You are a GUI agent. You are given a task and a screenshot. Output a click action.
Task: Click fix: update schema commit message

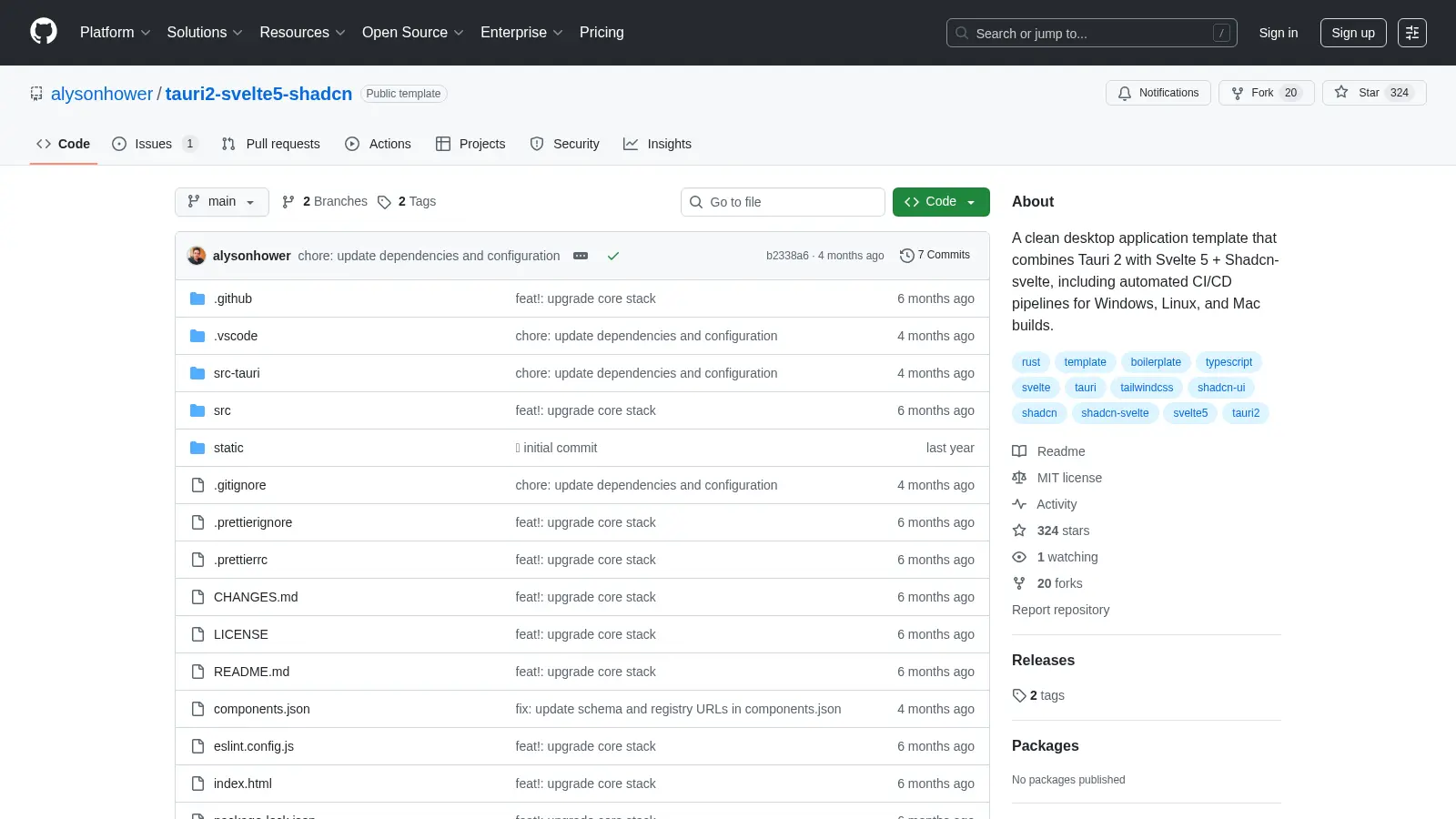678,709
